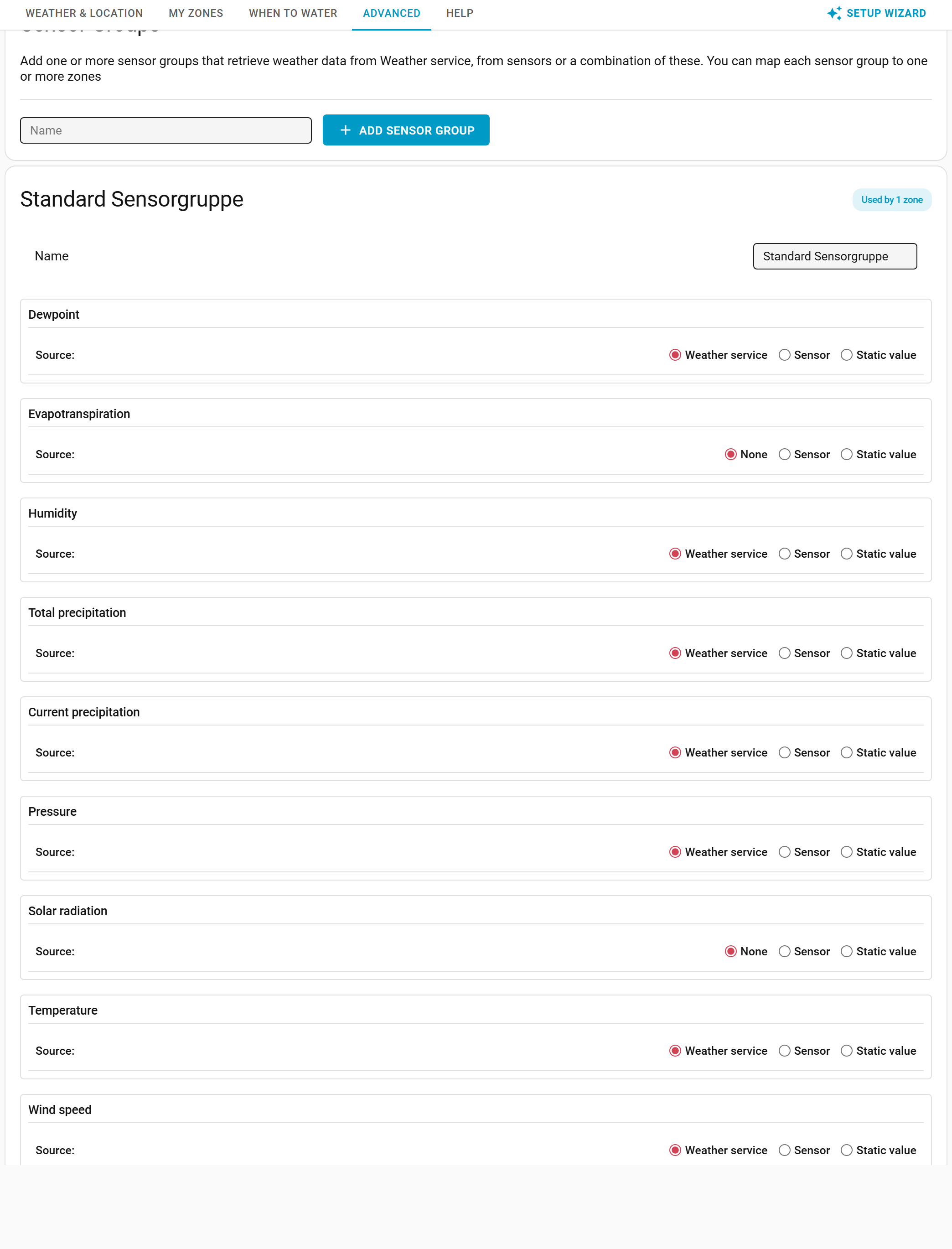Click the Setup Wizard link

click(877, 13)
